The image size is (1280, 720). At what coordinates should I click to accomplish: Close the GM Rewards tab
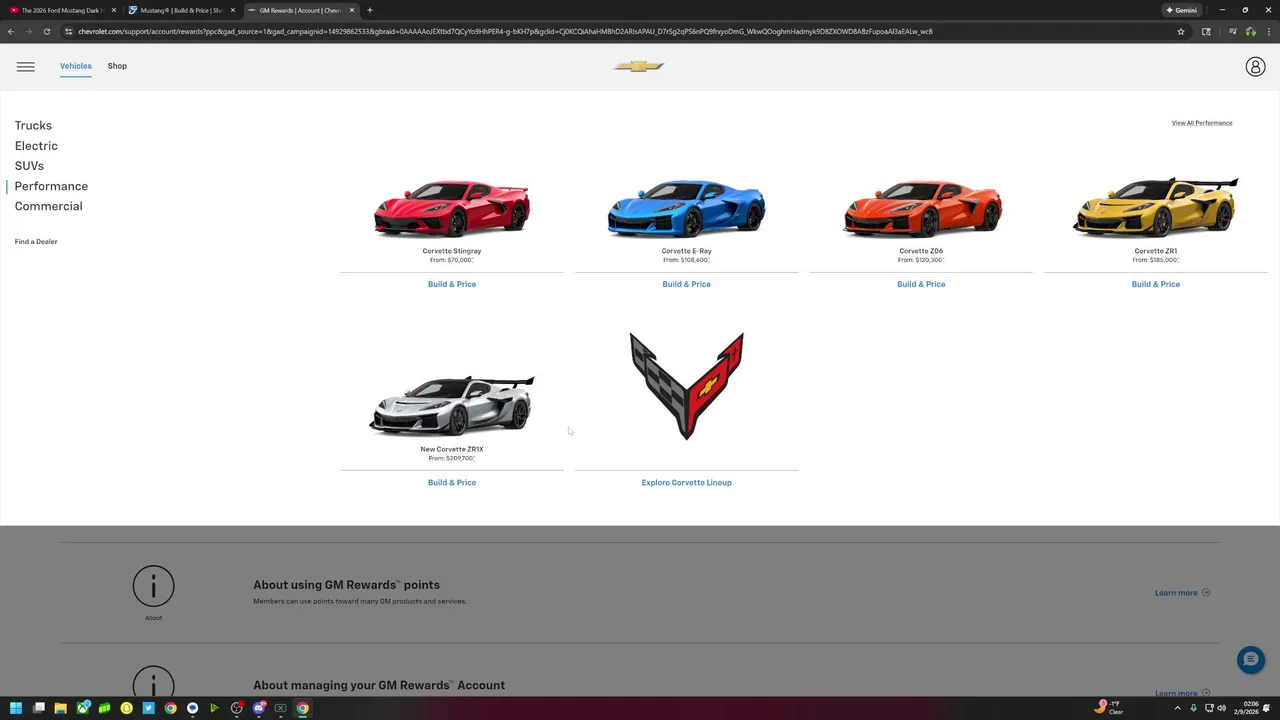pos(351,10)
